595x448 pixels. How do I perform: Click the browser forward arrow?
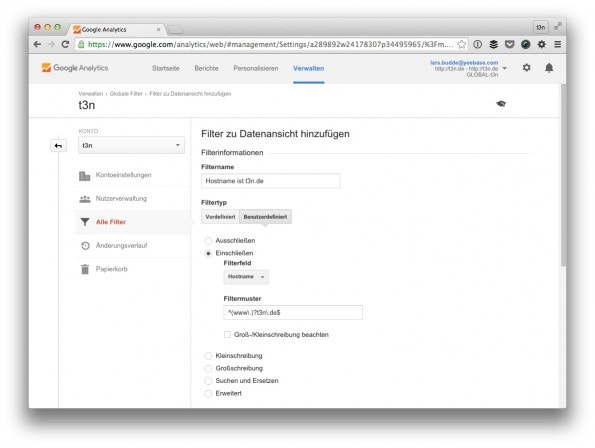point(51,44)
